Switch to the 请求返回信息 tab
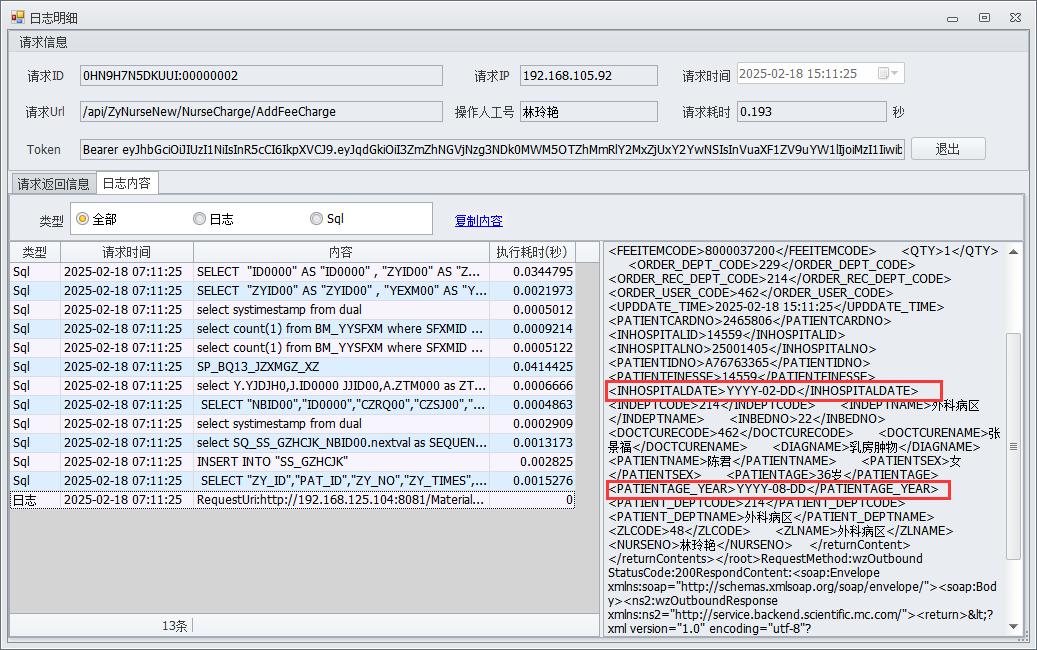Viewport: 1037px width, 650px height. [x=54, y=184]
